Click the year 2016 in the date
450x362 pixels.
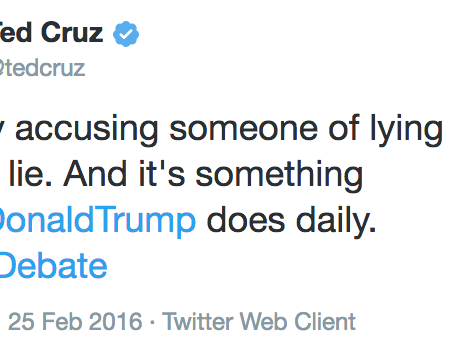pyautogui.click(x=116, y=321)
